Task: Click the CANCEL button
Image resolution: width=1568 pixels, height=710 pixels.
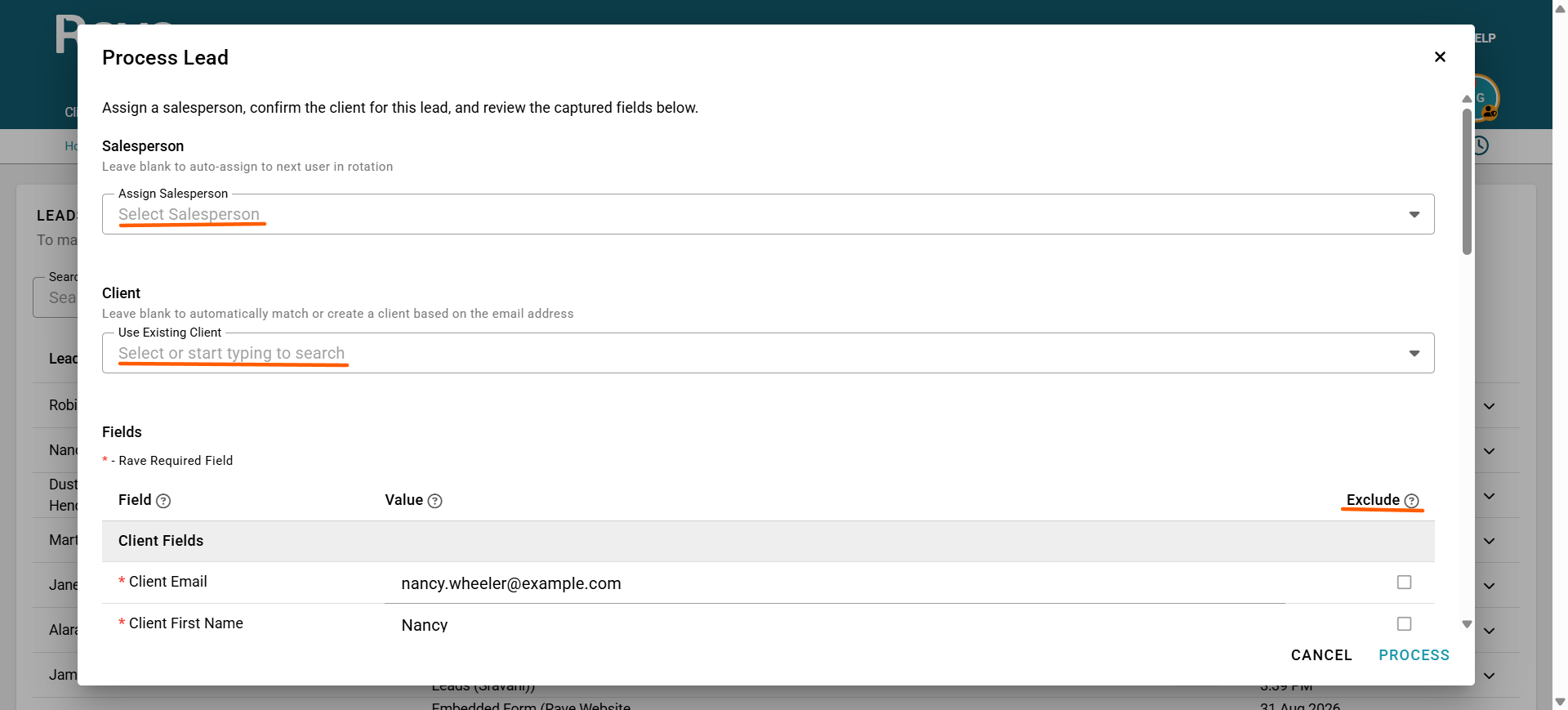Action: pos(1321,655)
